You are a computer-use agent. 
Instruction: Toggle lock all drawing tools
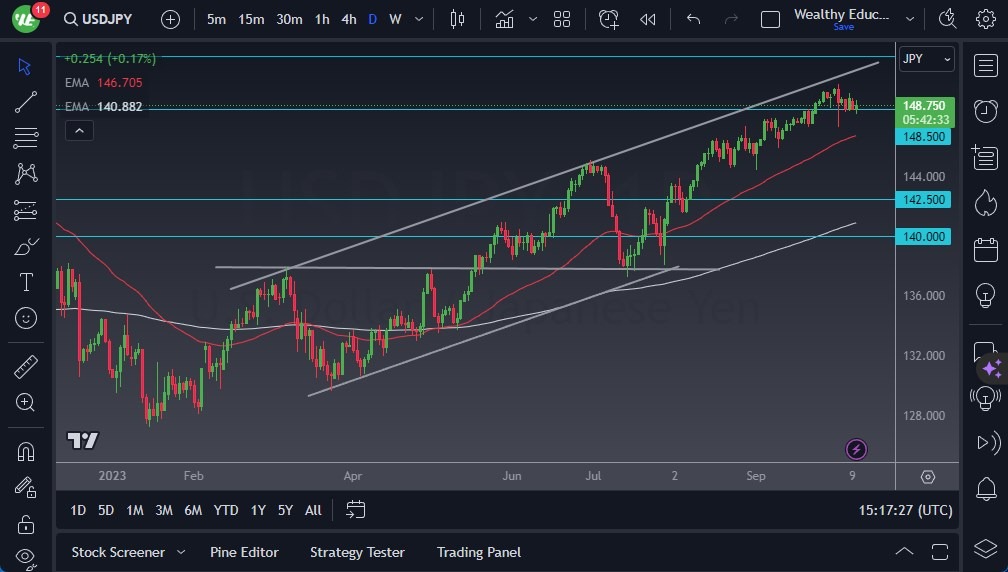[26, 524]
